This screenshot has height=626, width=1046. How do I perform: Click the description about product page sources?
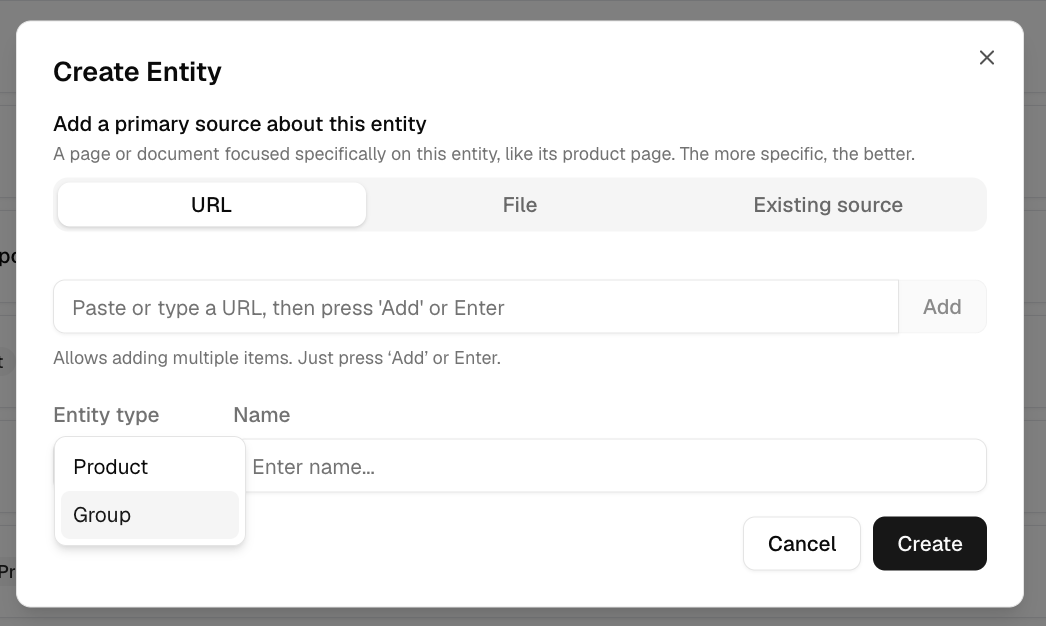[x=484, y=154]
